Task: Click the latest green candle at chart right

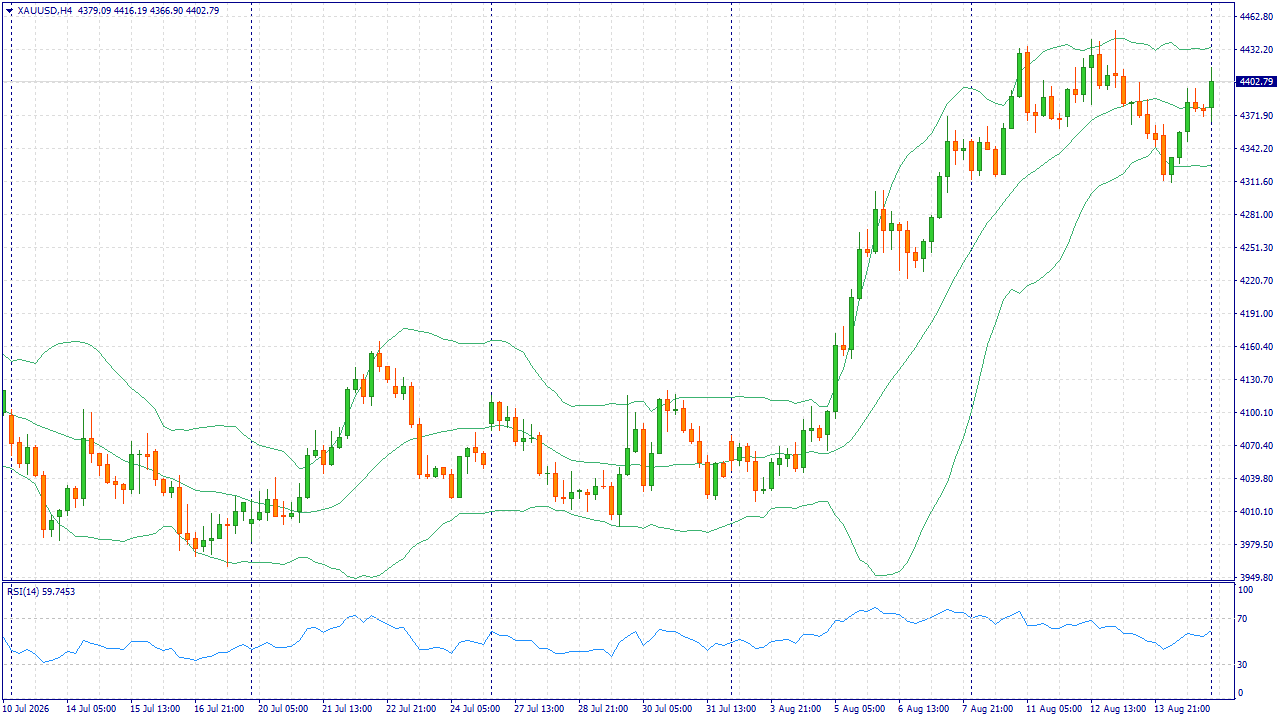Action: [x=1211, y=93]
